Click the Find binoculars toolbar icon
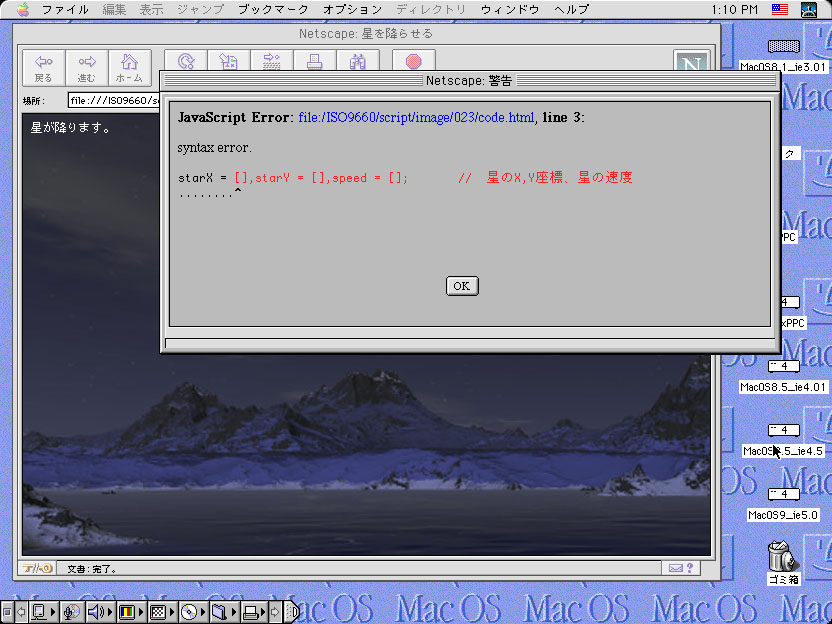 point(358,60)
